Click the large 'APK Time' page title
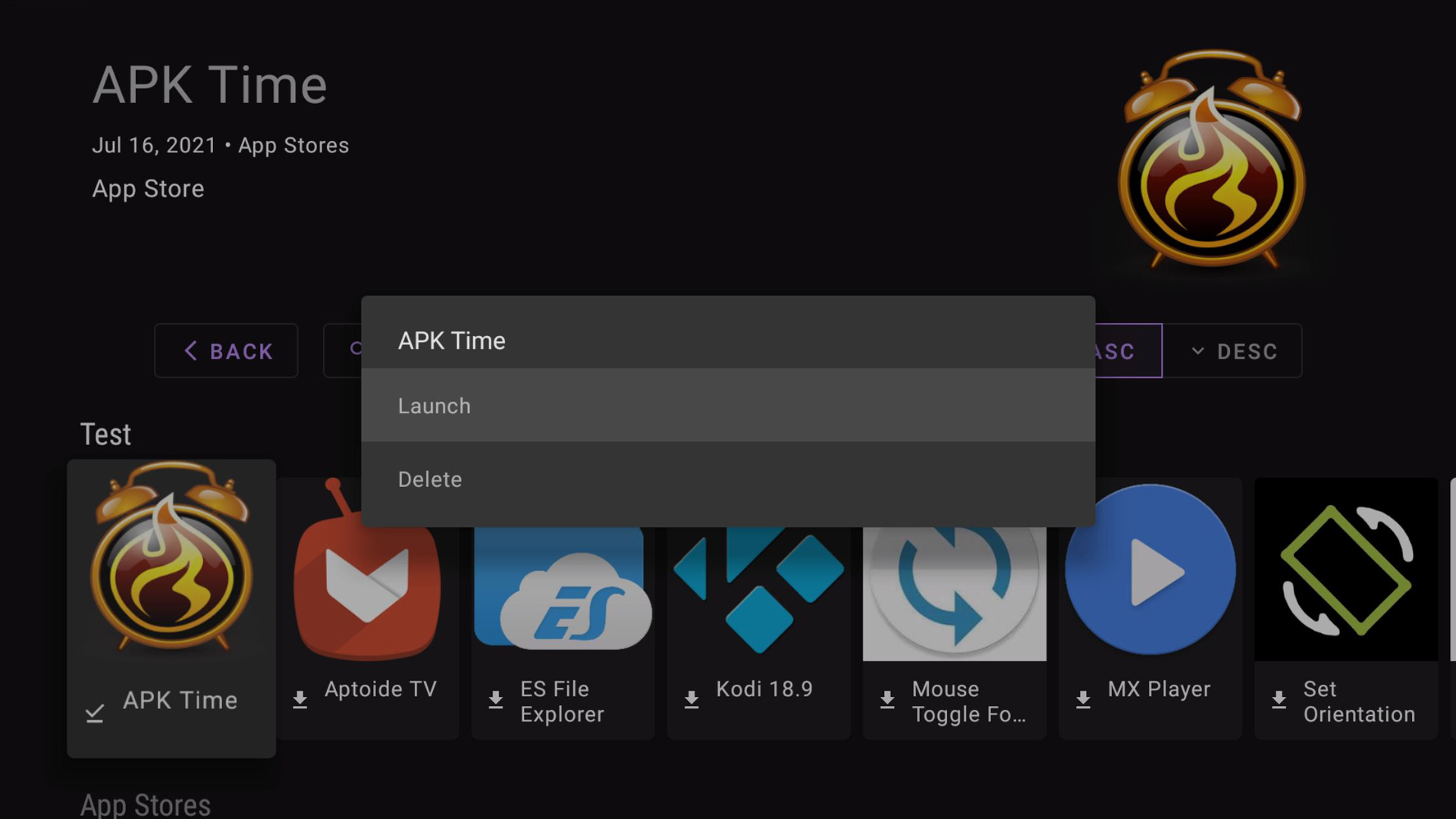1456x819 pixels. (x=210, y=85)
